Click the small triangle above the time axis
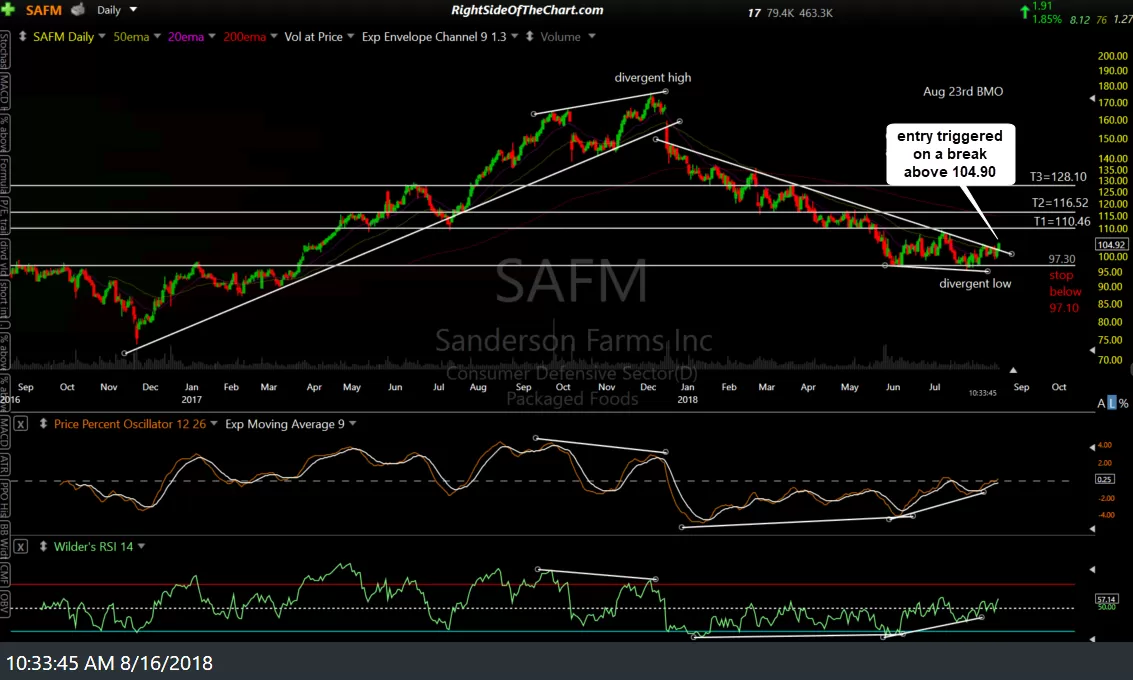Screen dimensions: 1133x680 pos(1013,370)
